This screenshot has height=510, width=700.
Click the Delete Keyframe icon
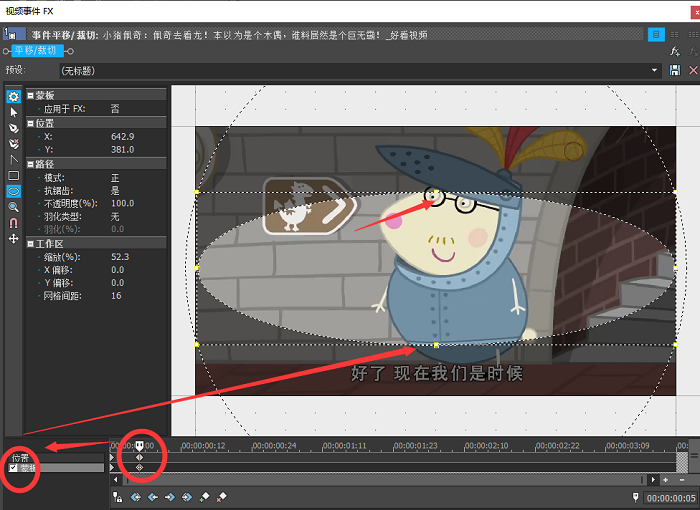(221, 497)
